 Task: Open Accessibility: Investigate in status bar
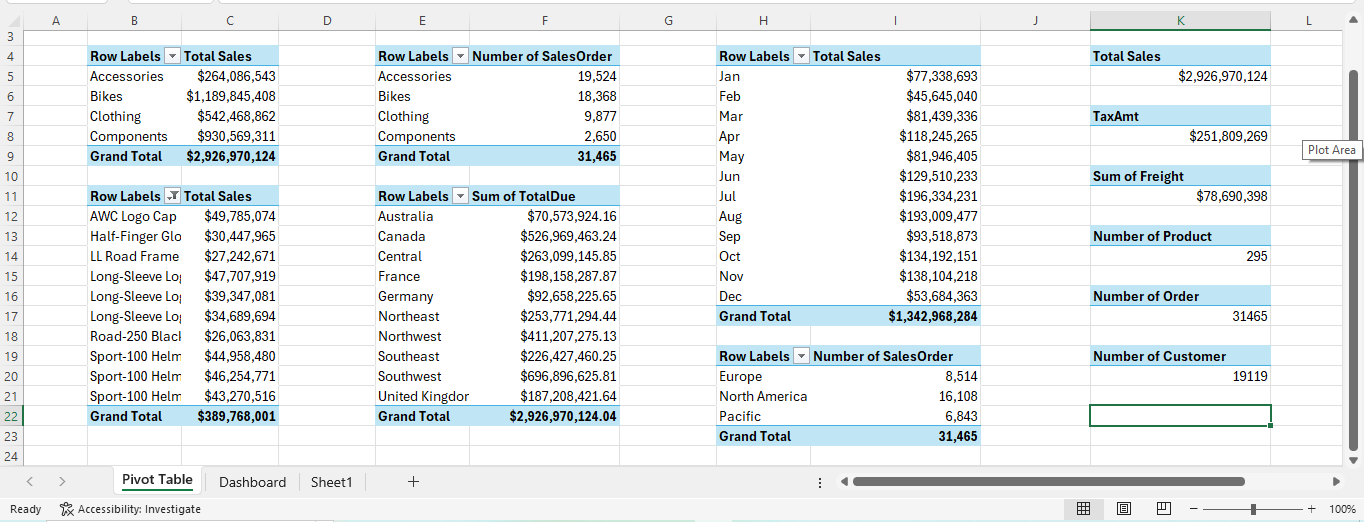[x=130, y=509]
